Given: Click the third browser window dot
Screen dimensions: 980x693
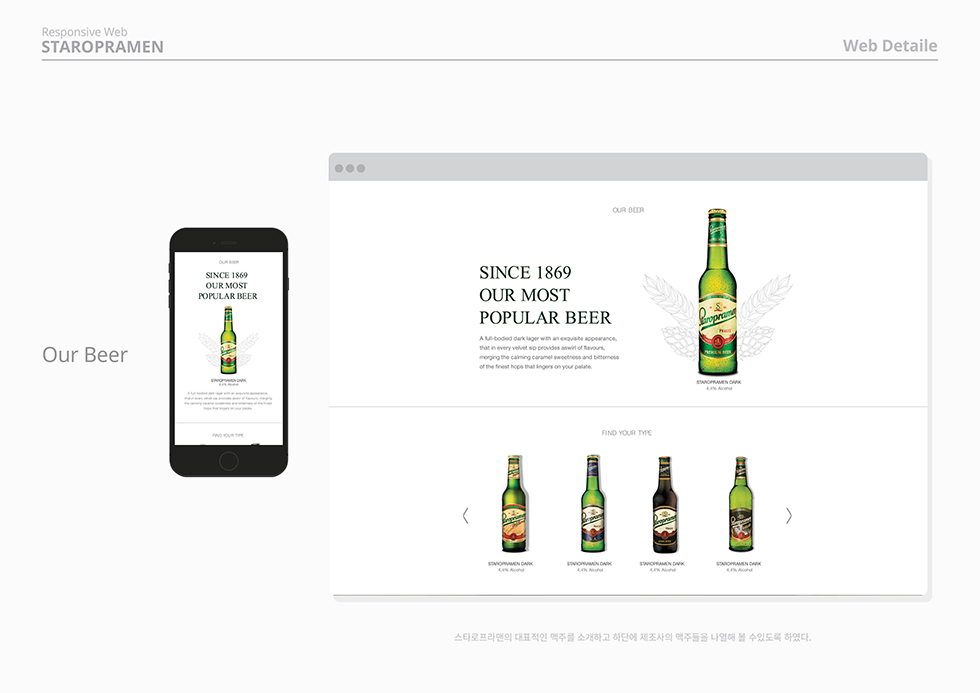Looking at the screenshot, I should point(361,168).
